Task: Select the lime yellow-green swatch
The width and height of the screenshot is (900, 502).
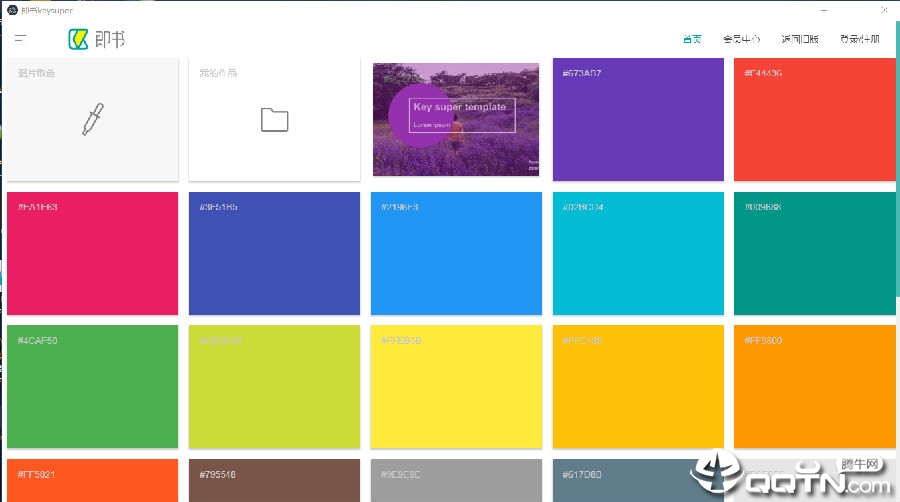Action: pos(274,387)
